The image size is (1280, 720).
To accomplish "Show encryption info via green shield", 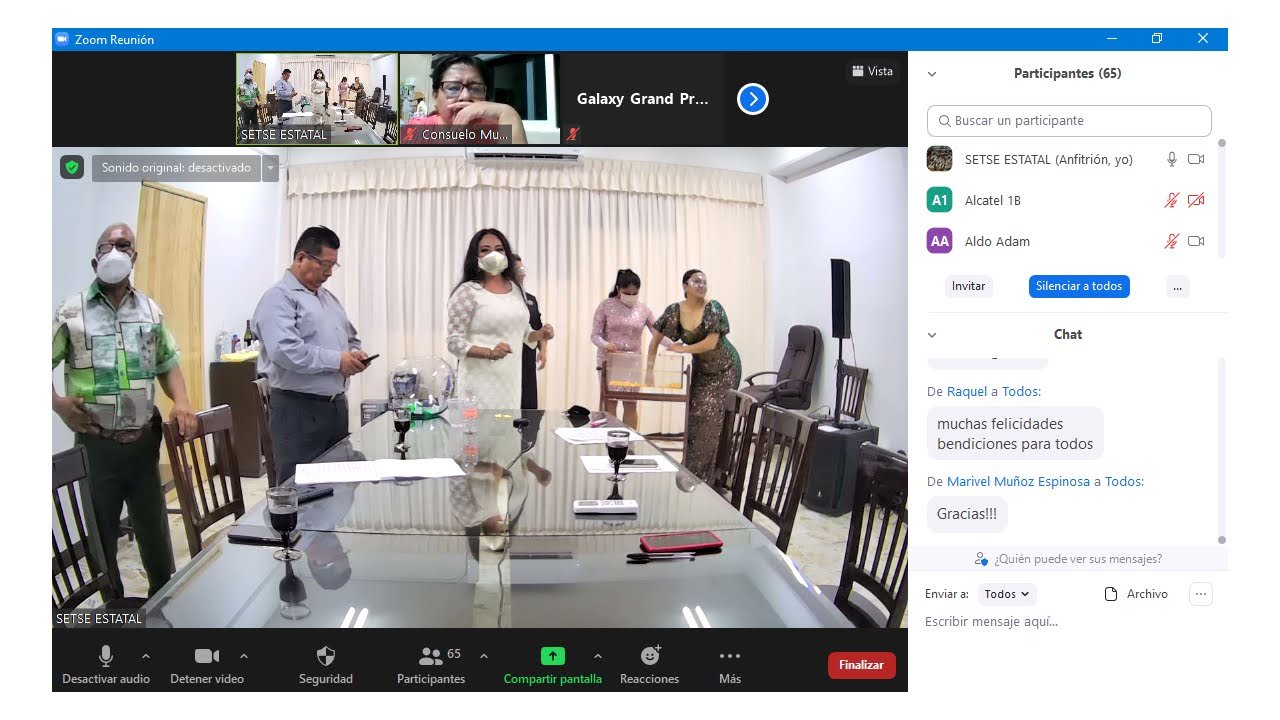I will click(x=71, y=168).
